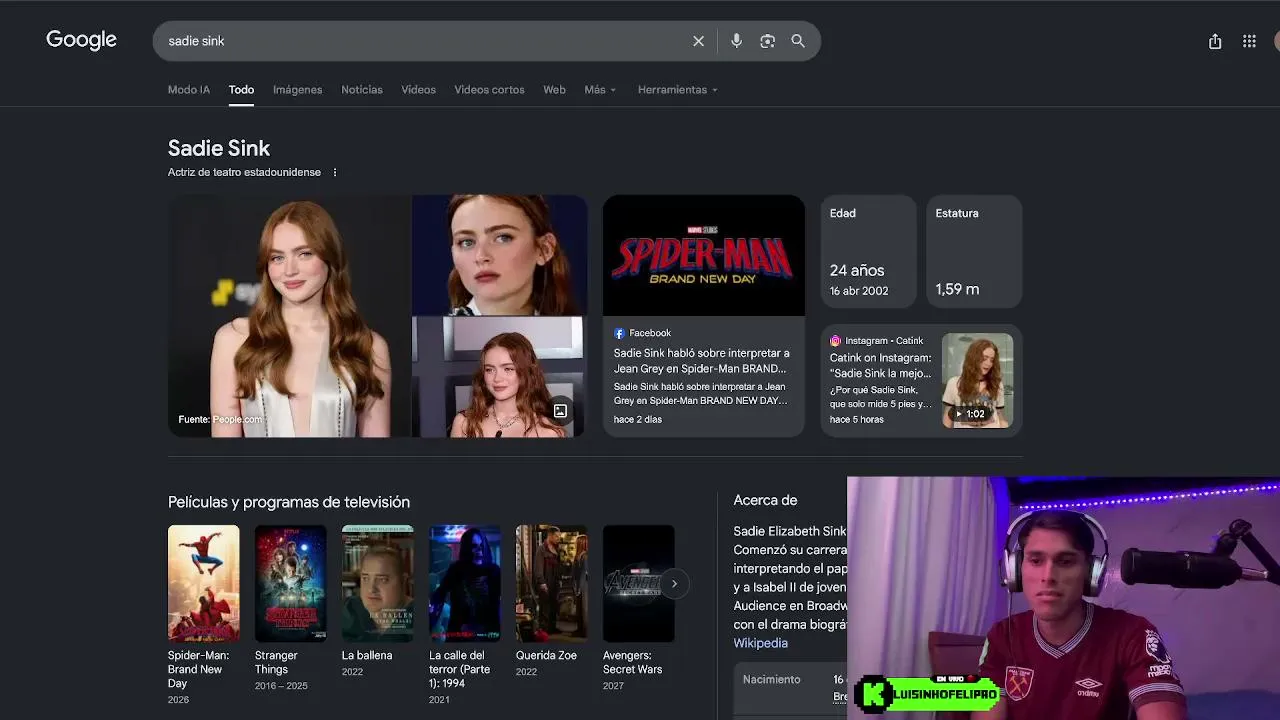Screen dimensions: 1280x720
Task: Expand the Más dropdown
Action: tap(600, 90)
